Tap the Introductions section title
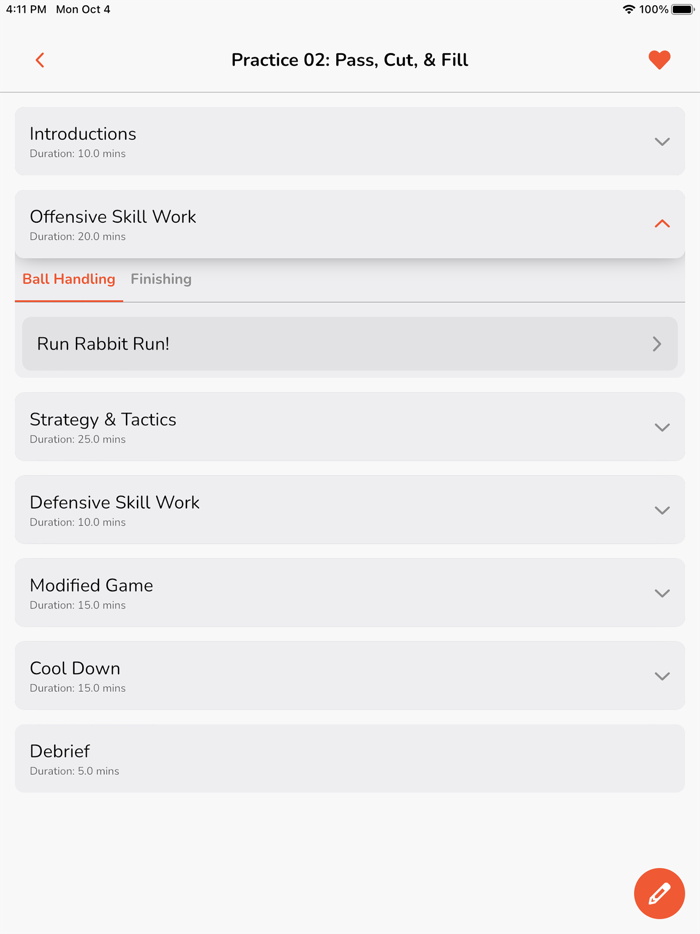 83,134
